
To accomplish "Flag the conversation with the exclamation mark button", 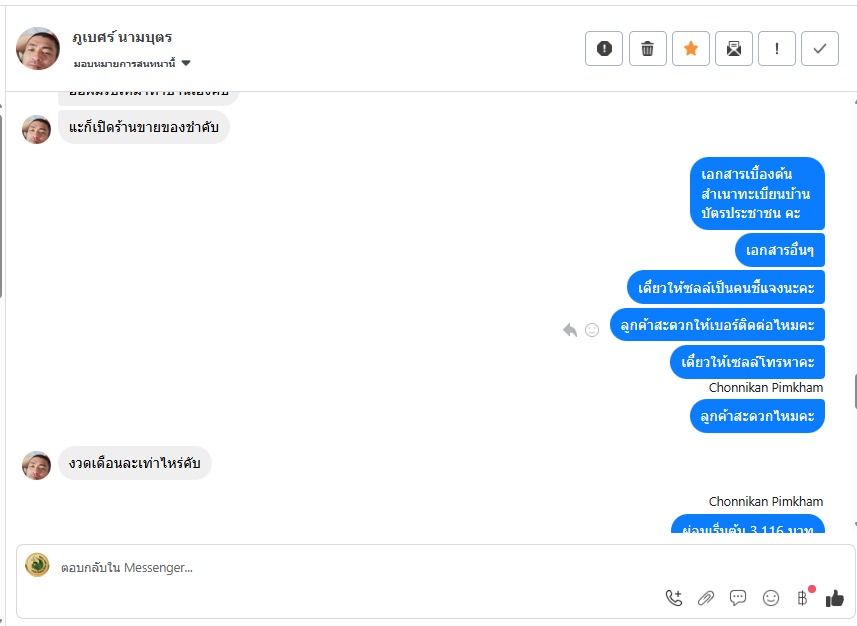I will click(x=777, y=48).
